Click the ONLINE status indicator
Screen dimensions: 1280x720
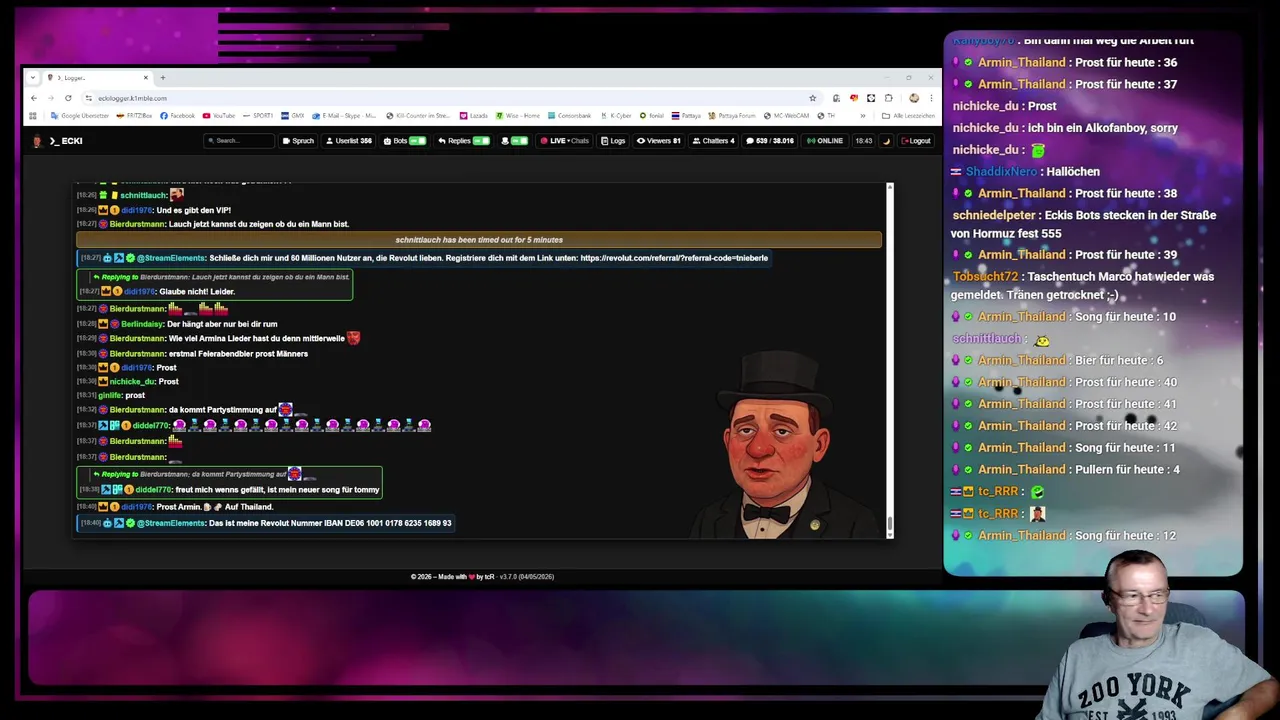(825, 141)
